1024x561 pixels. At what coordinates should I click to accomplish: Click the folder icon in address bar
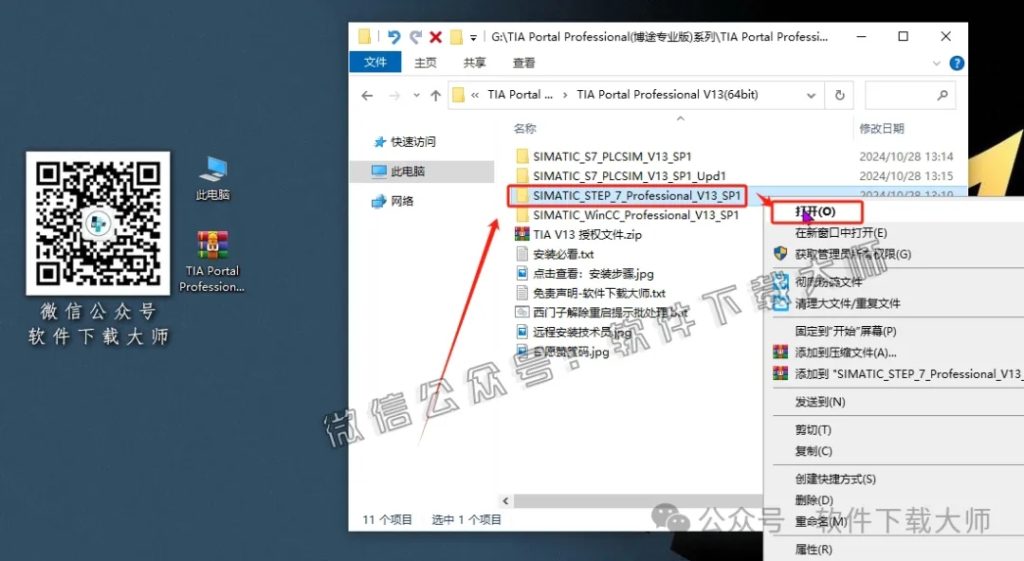pyautogui.click(x=458, y=95)
